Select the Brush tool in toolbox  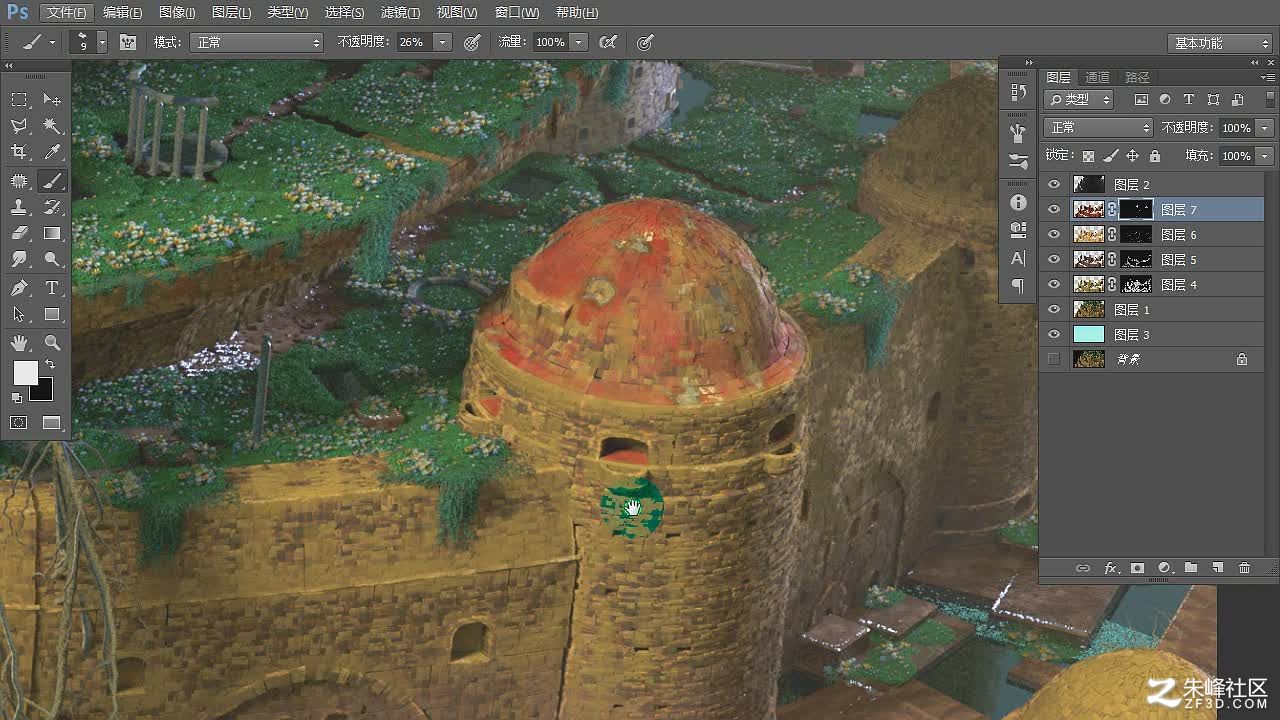[52, 181]
